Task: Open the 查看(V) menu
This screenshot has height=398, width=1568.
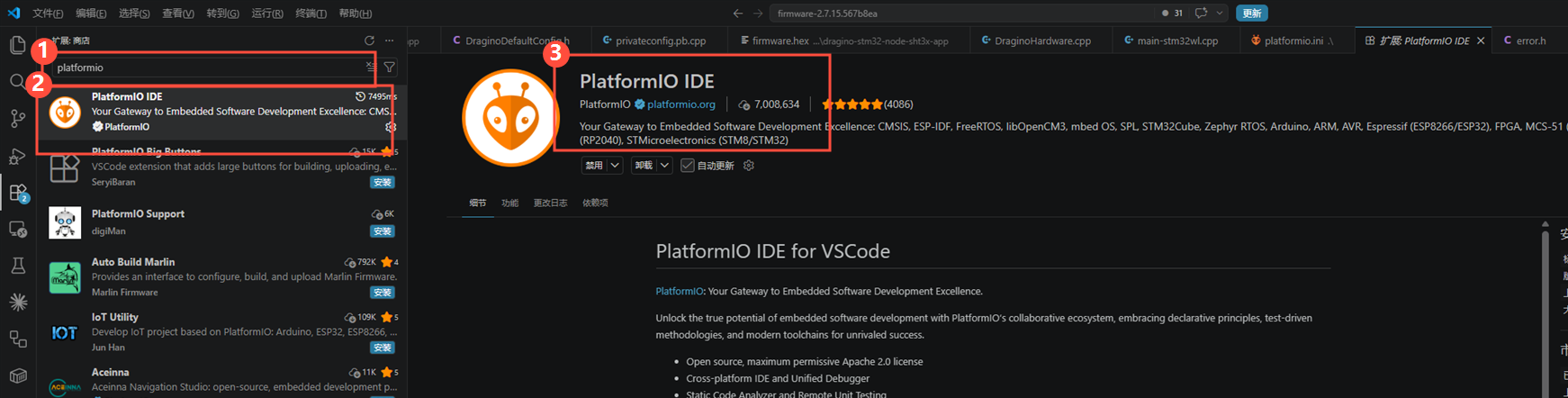Action: click(x=178, y=14)
